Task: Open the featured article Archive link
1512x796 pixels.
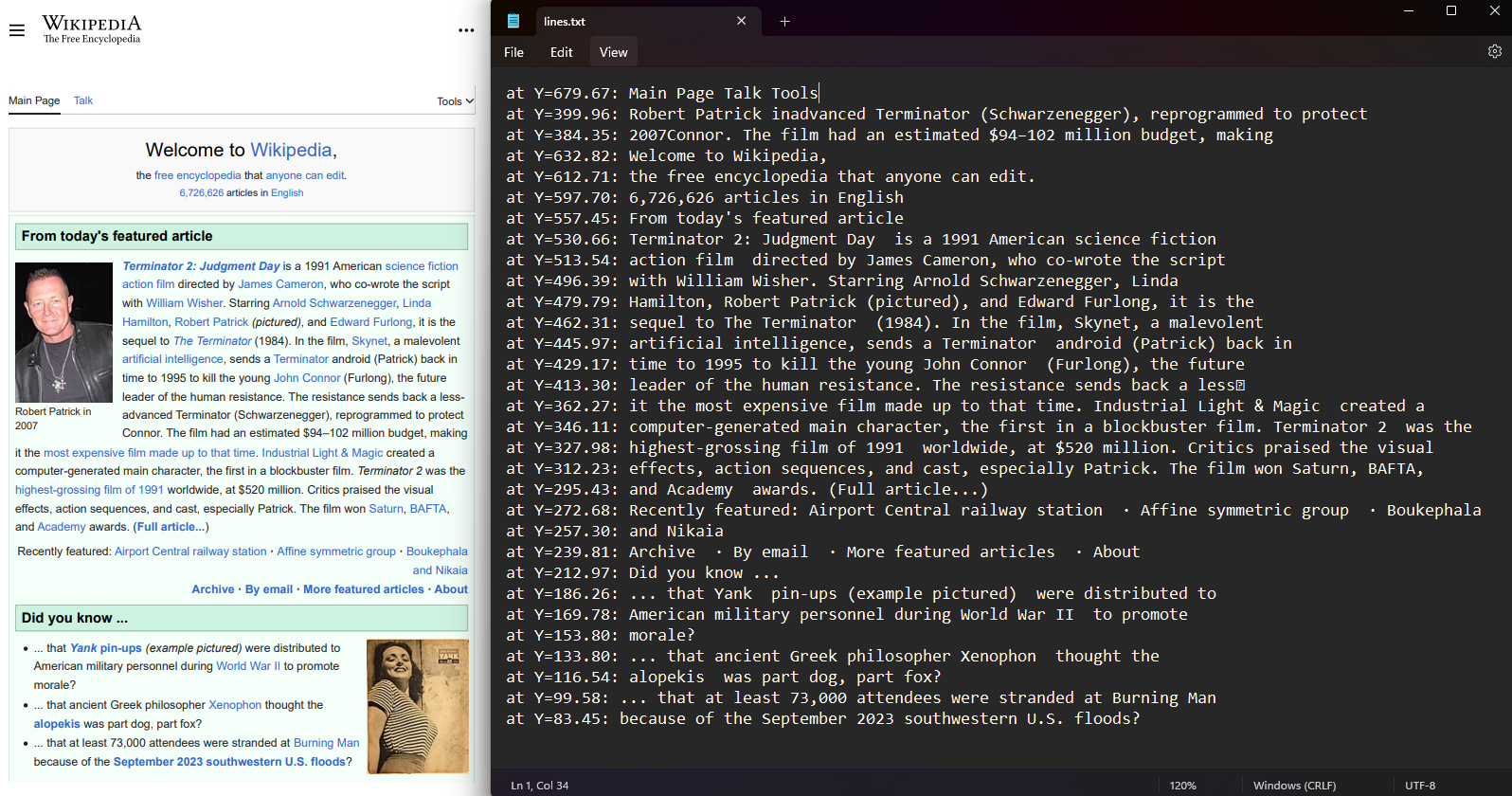Action: [213, 589]
